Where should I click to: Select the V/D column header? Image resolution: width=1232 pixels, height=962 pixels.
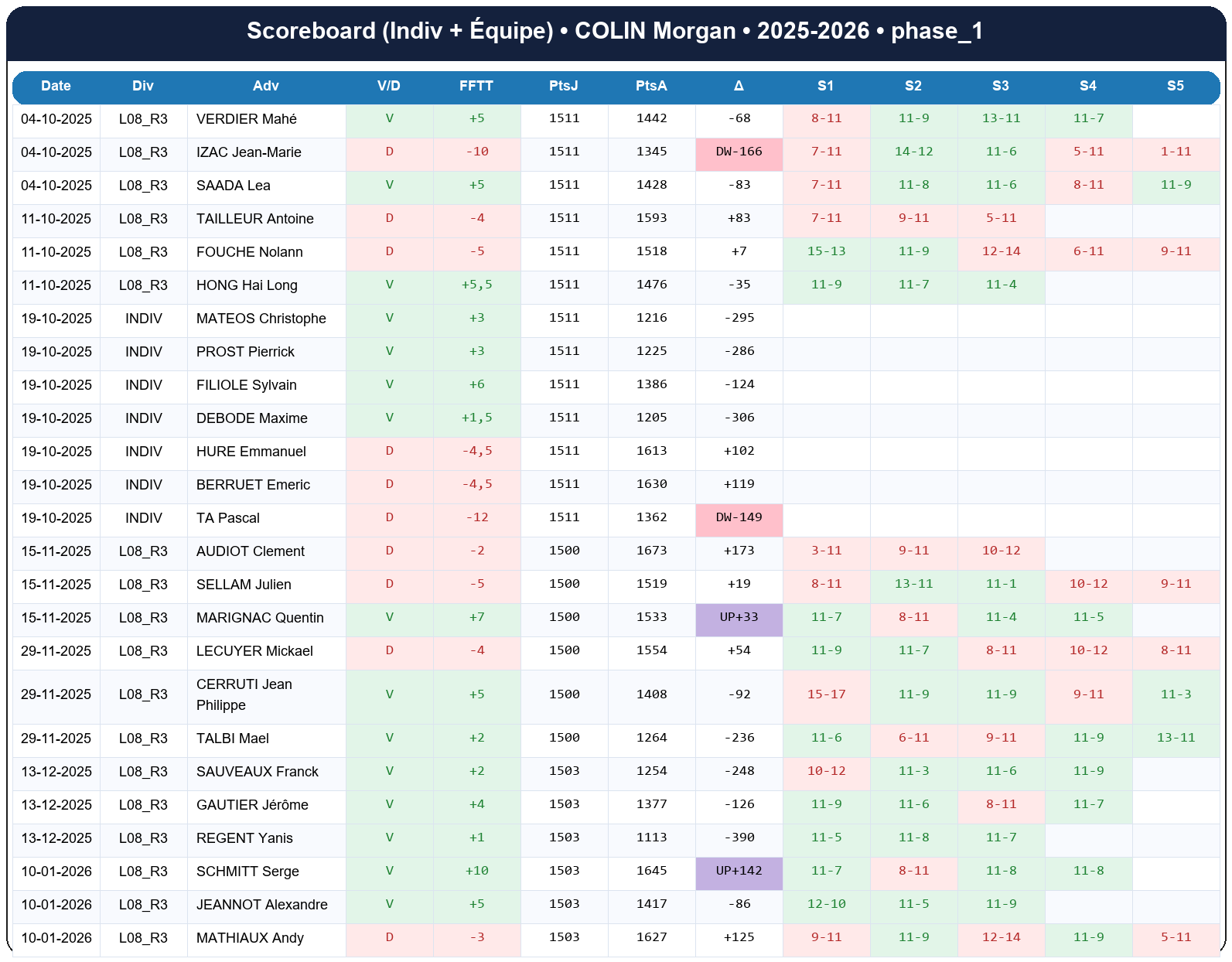click(x=388, y=86)
